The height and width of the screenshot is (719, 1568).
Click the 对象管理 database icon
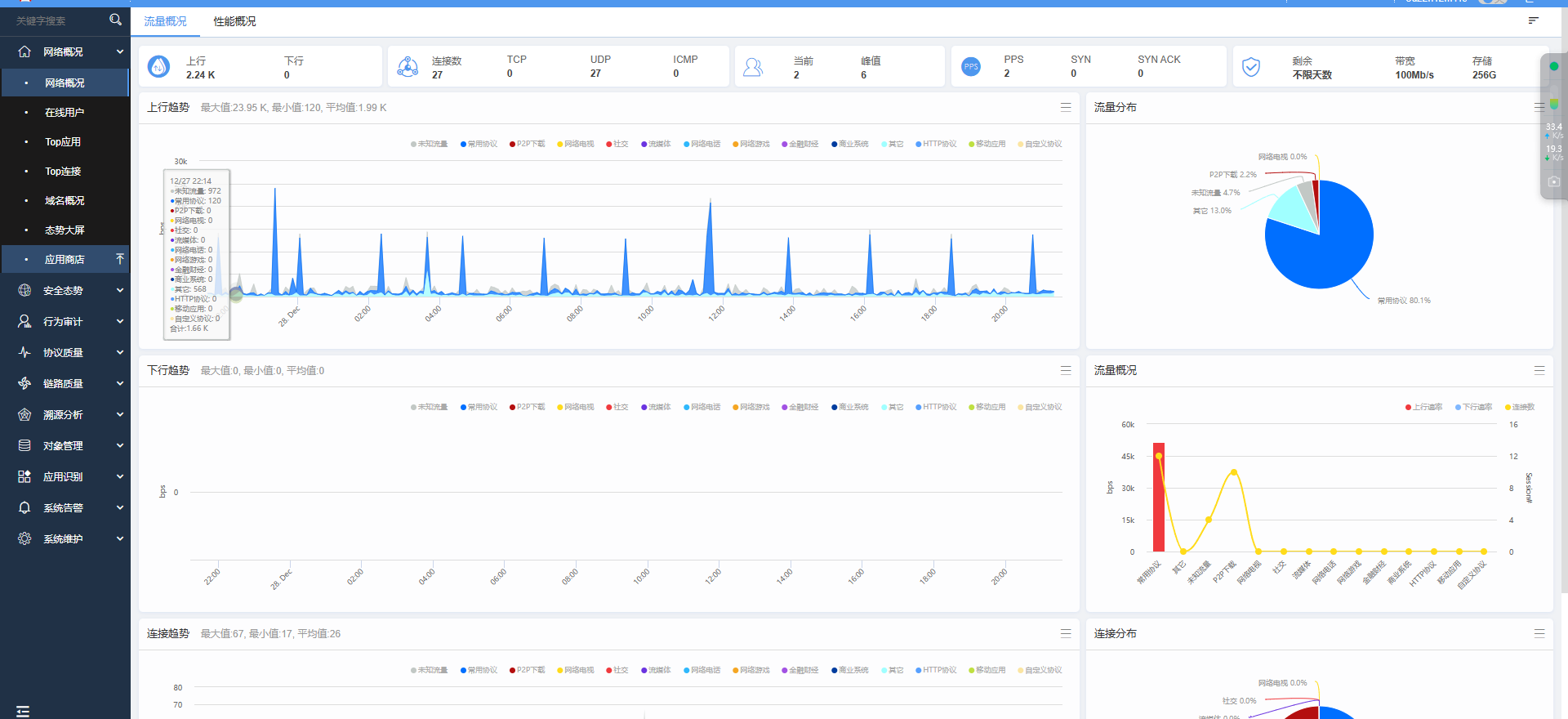click(x=24, y=445)
